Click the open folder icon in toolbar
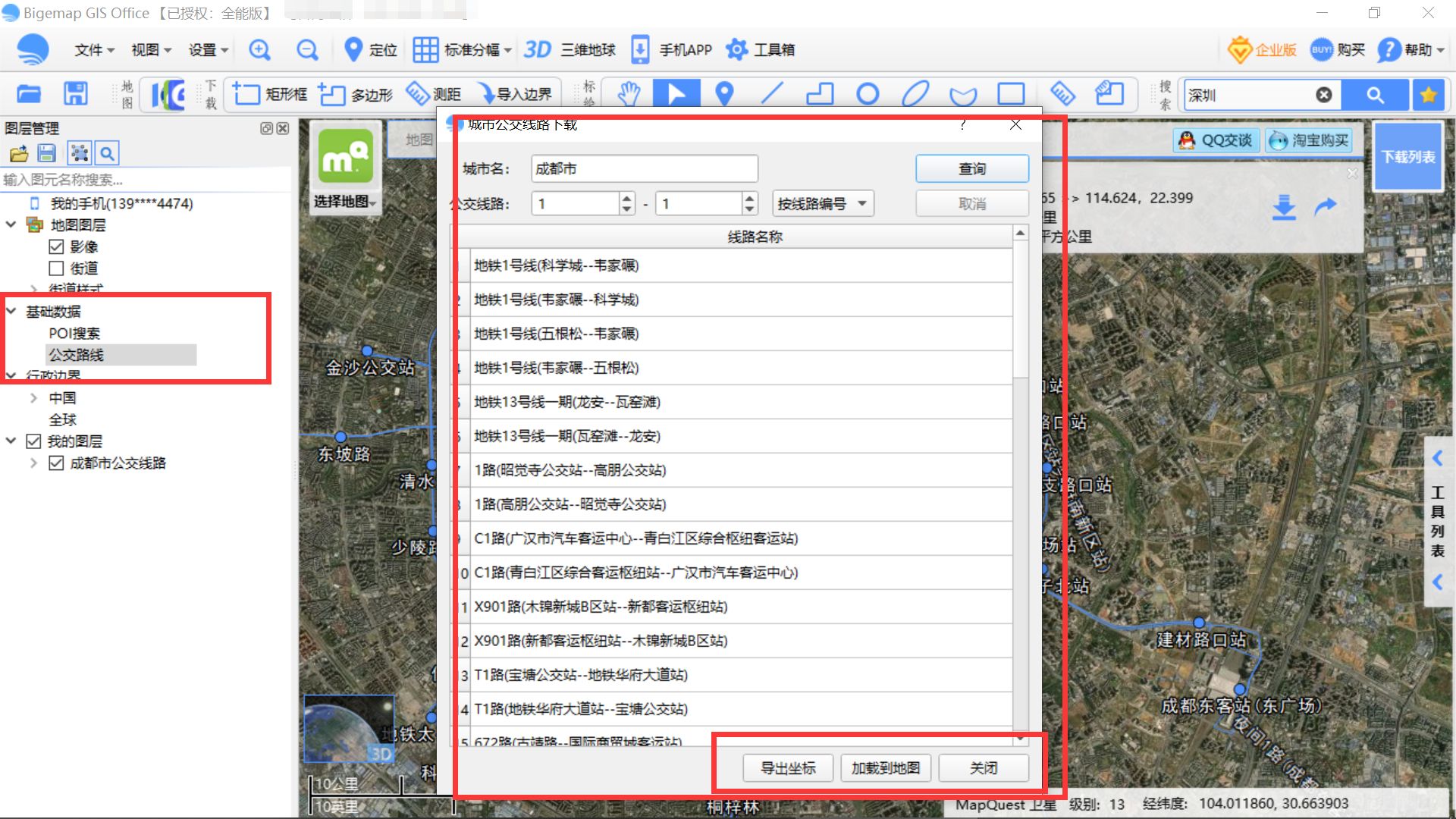Screen dimensions: 1456x819 click(x=29, y=94)
